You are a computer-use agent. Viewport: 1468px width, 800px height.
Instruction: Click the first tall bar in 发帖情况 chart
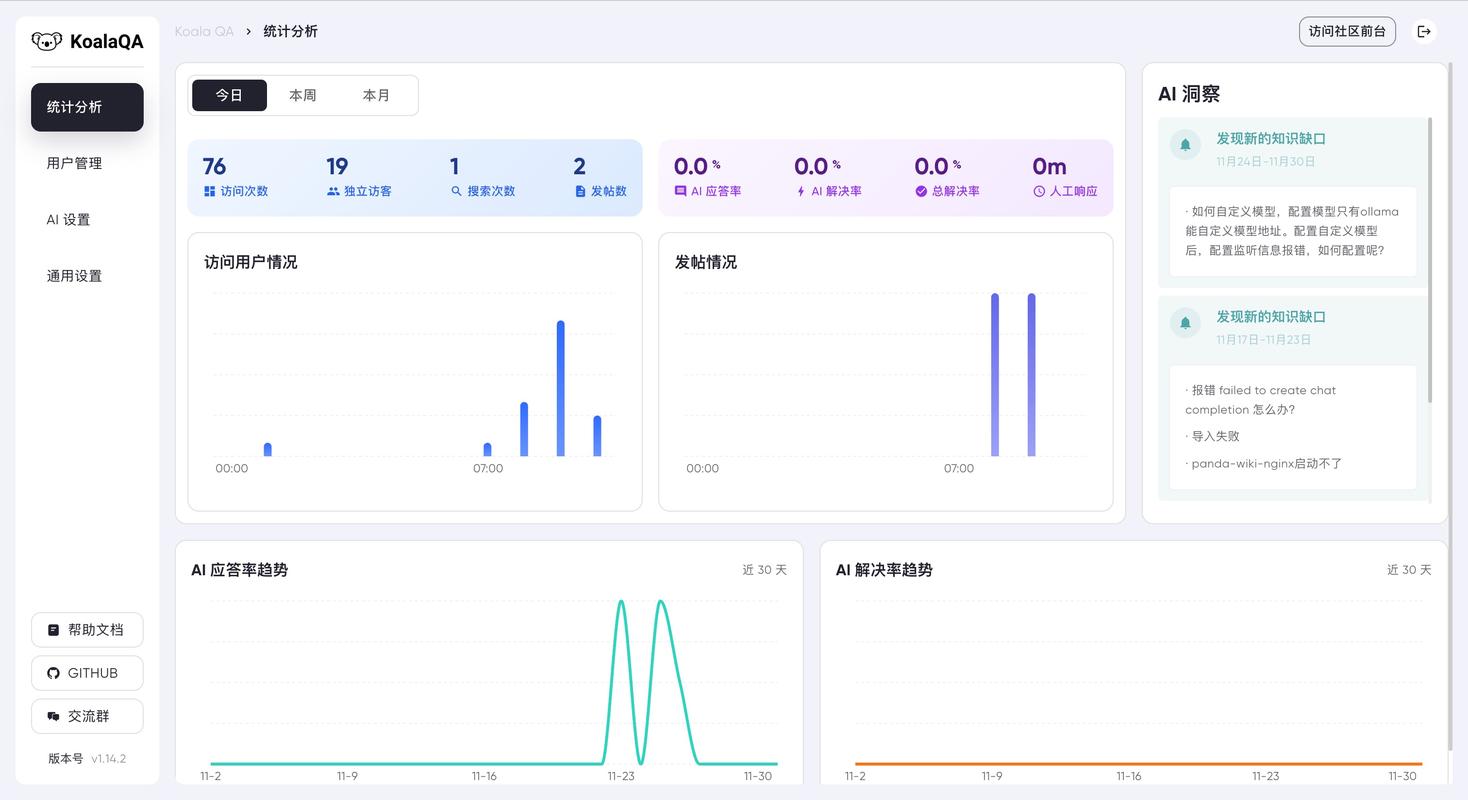[x=995, y=375]
